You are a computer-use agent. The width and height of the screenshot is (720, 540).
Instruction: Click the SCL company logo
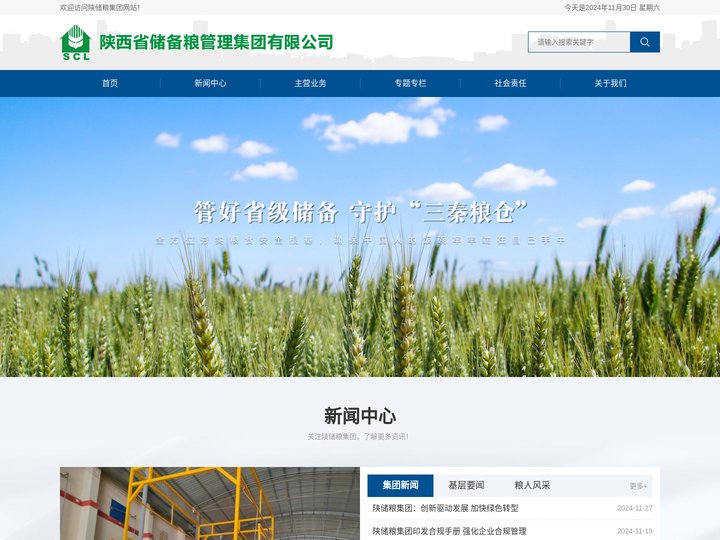76,42
